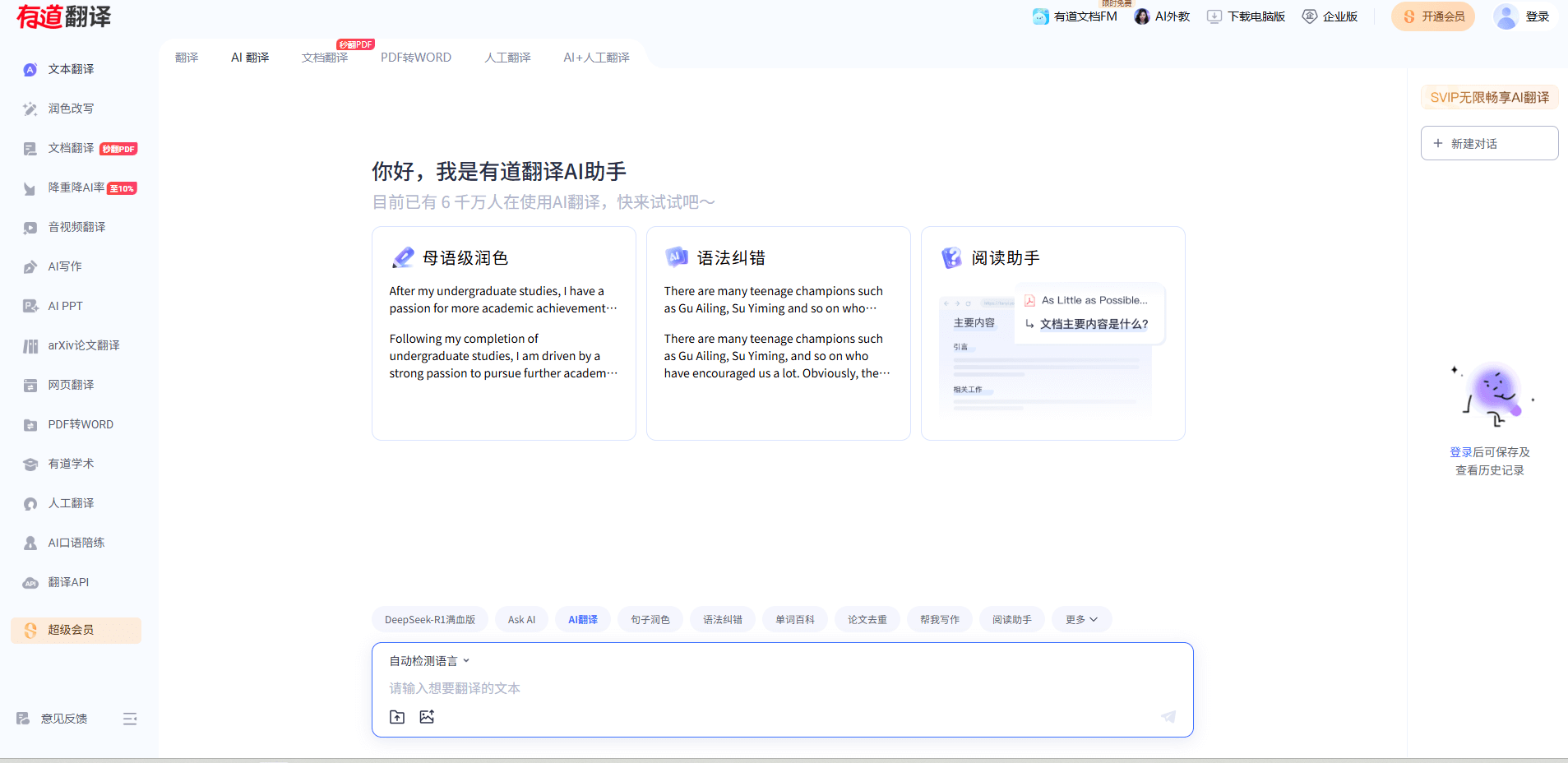Click the 超级会员 S icon

pyautogui.click(x=30, y=631)
